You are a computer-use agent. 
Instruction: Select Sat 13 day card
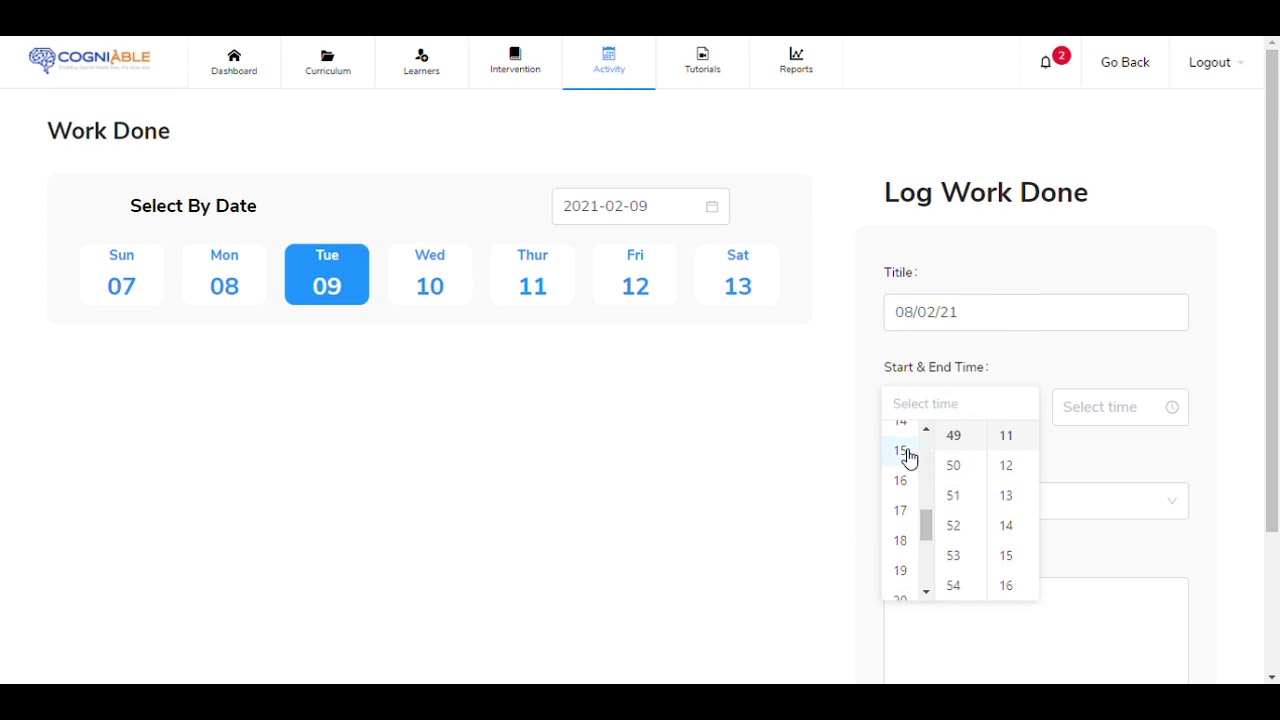click(x=738, y=274)
